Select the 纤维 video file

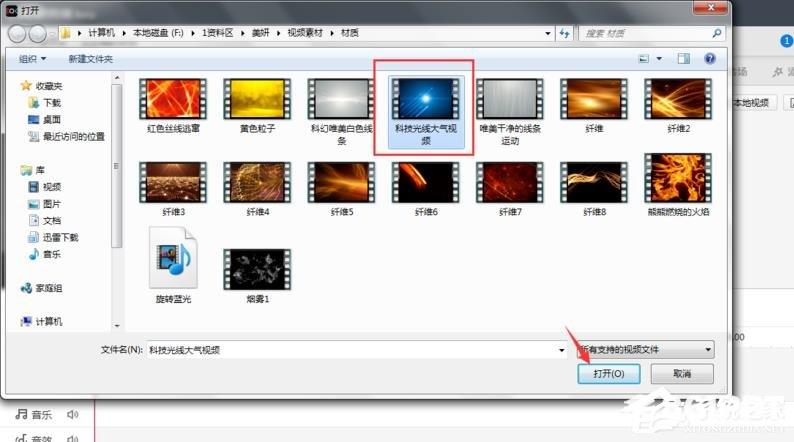(x=594, y=106)
